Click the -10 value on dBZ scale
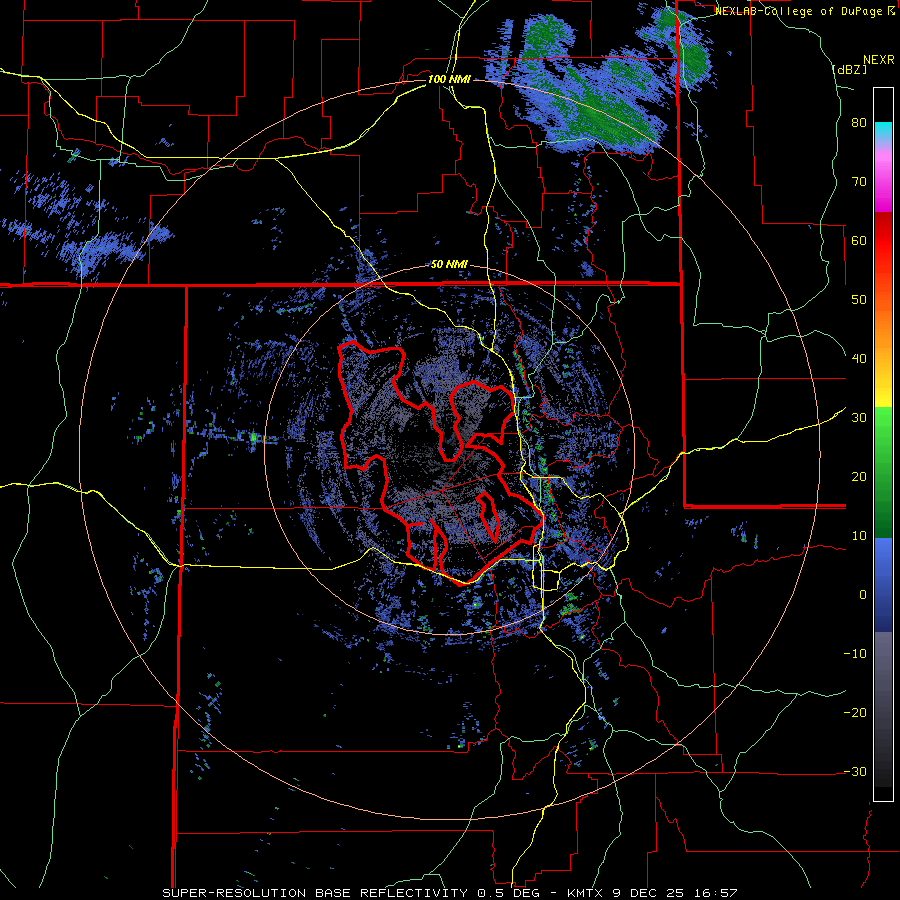Image resolution: width=900 pixels, height=900 pixels. (x=855, y=653)
